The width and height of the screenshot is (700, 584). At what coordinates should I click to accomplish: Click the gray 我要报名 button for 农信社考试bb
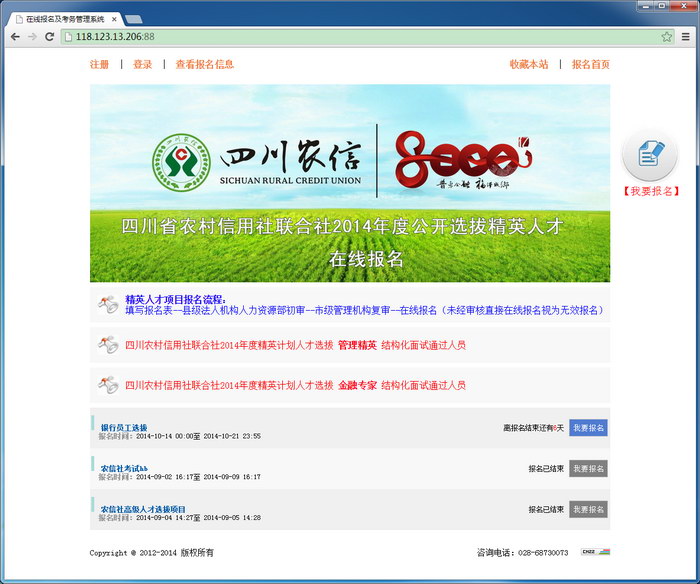[588, 468]
